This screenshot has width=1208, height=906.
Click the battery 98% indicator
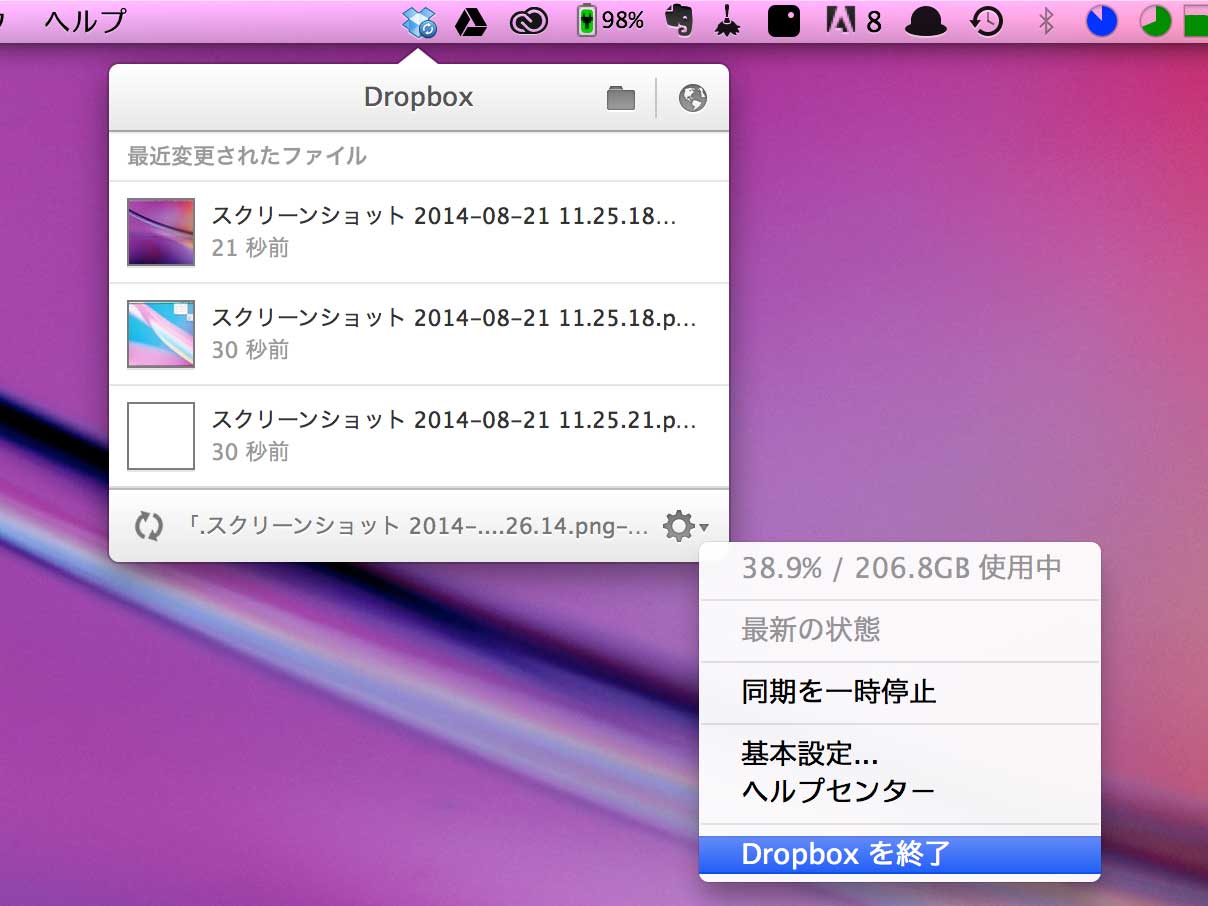611,20
